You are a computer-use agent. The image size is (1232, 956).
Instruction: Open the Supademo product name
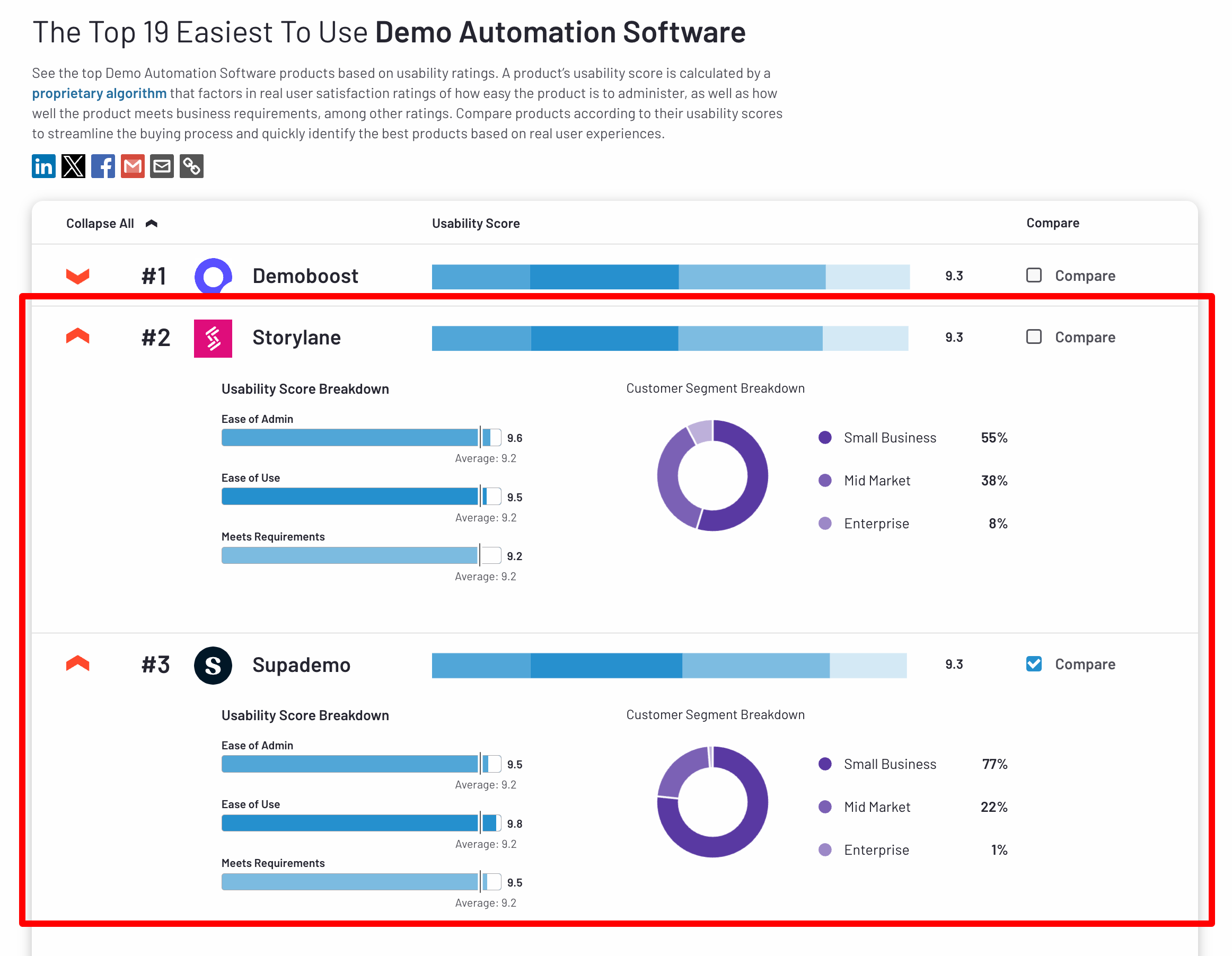[301, 665]
